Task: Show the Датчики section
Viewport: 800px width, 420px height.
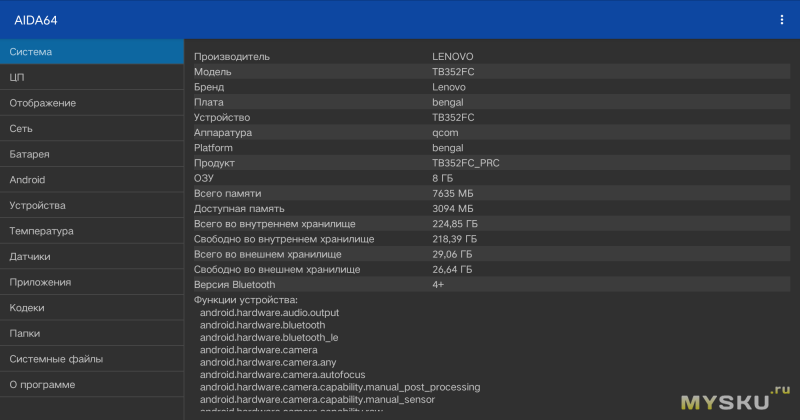Action: point(92,256)
